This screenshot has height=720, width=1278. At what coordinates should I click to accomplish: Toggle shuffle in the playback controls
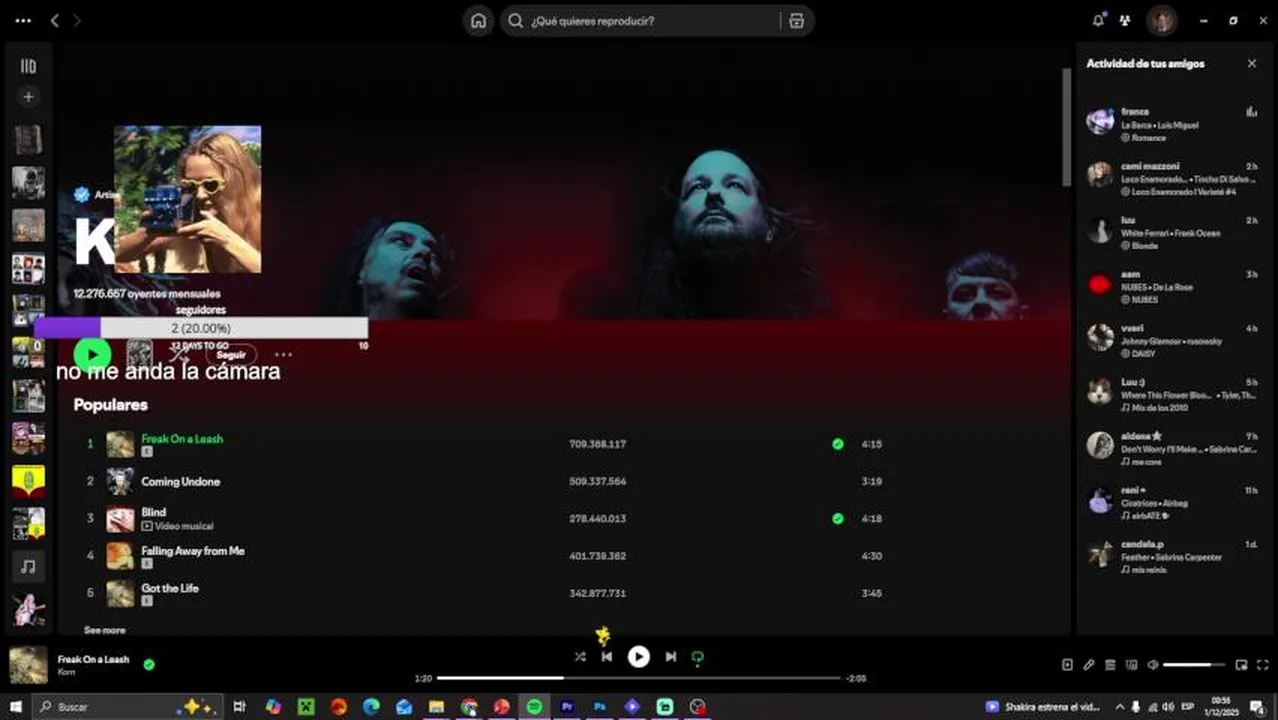[x=580, y=657]
